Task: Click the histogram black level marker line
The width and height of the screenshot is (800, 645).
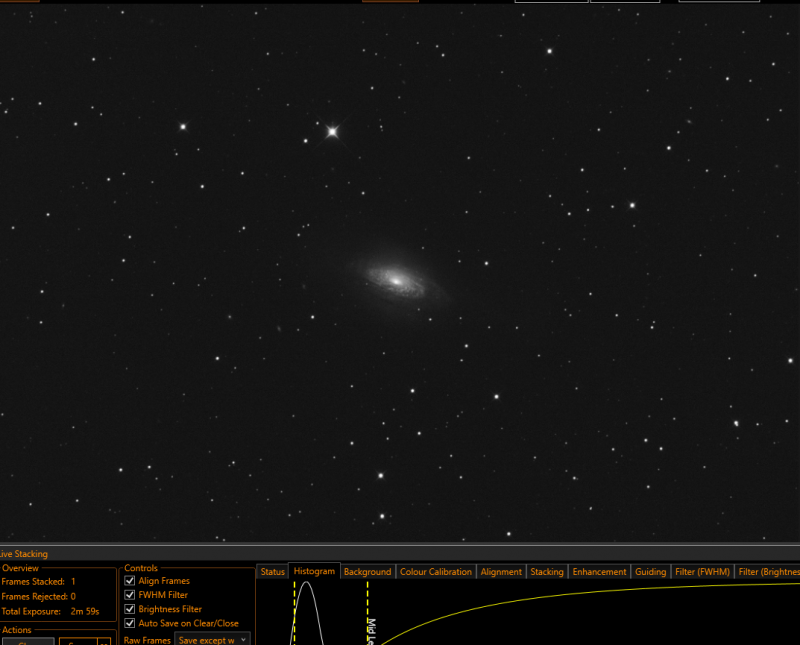Action: (294, 612)
